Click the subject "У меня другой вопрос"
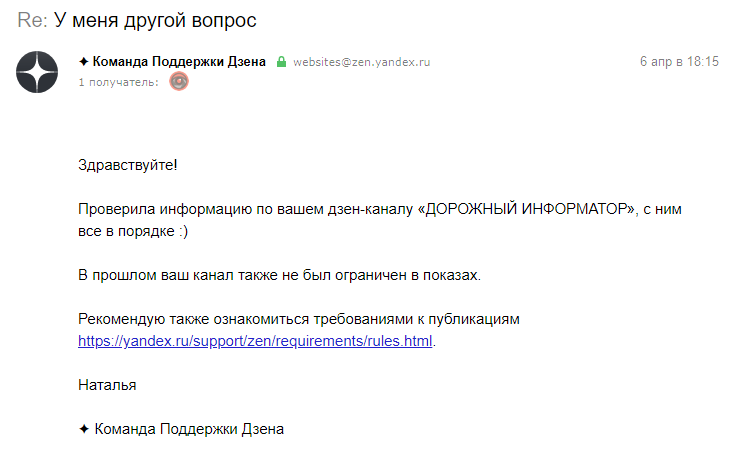This screenshot has width=739, height=476. 155,21
